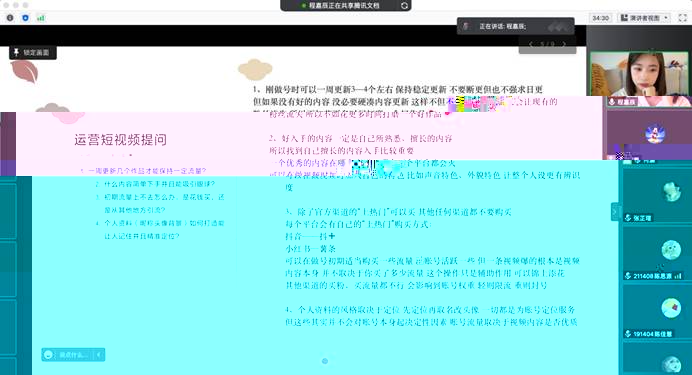Click microphone icon on 张正瑶 tile

tap(628, 218)
